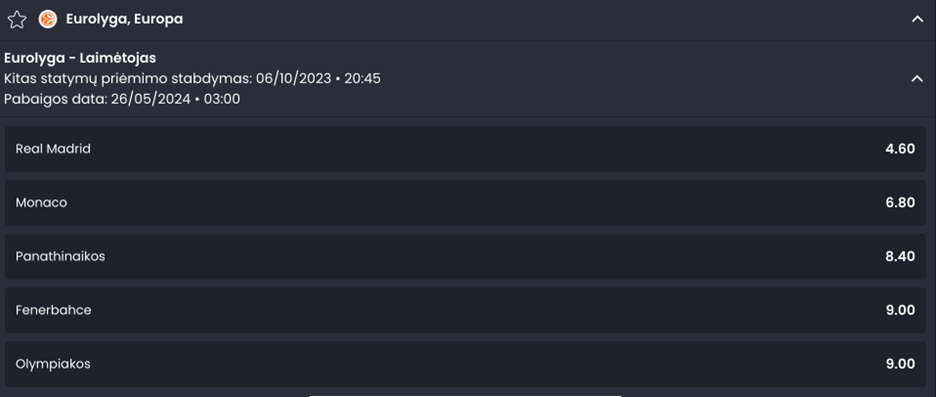Select the Eurolyga - Laimėtojas heading
The width and height of the screenshot is (936, 397).
point(80,58)
